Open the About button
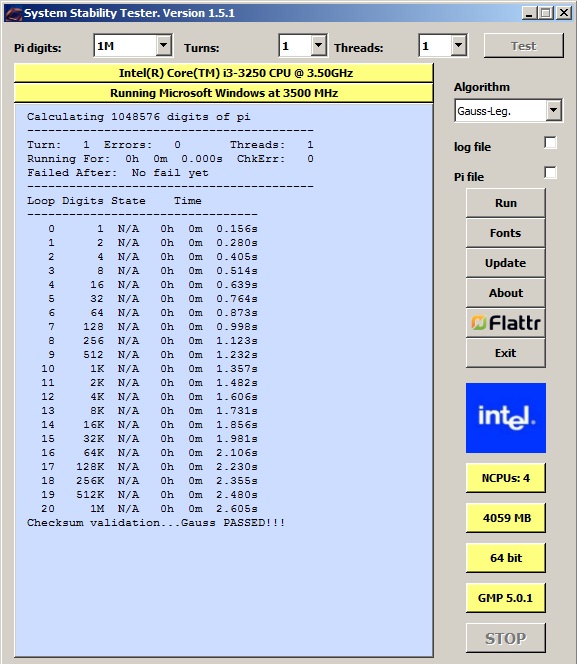This screenshot has height=664, width=577. (505, 293)
